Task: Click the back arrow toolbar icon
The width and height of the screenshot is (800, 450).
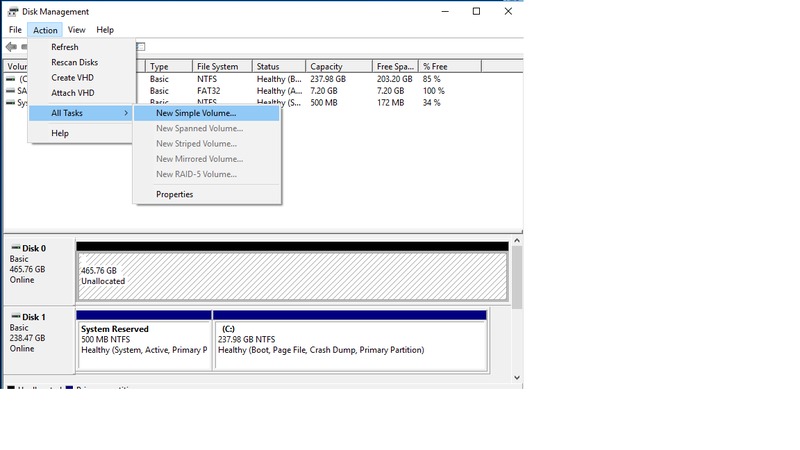Action: (11, 47)
